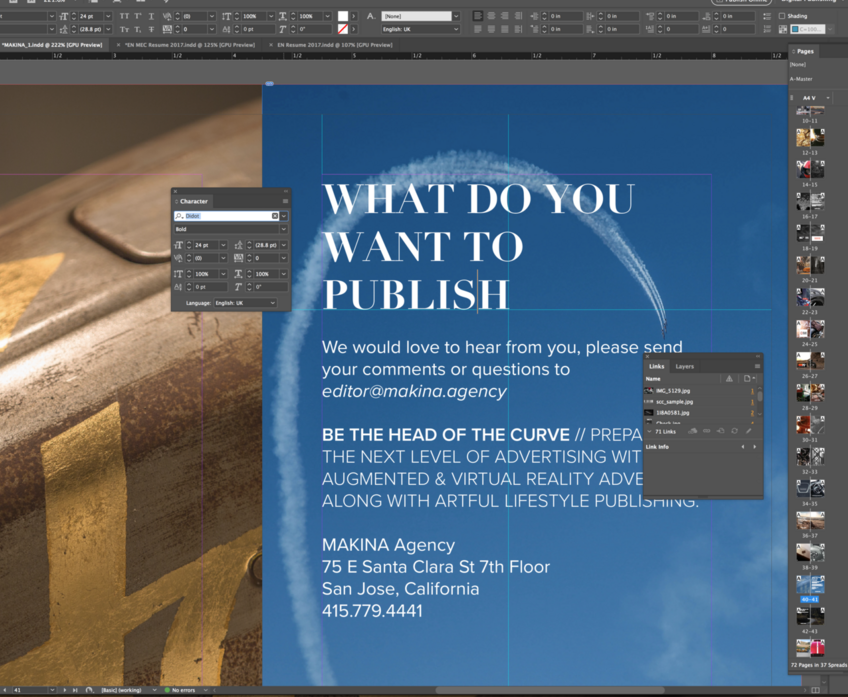
Task: Open the font style dropdown showing Bold
Action: coord(283,229)
